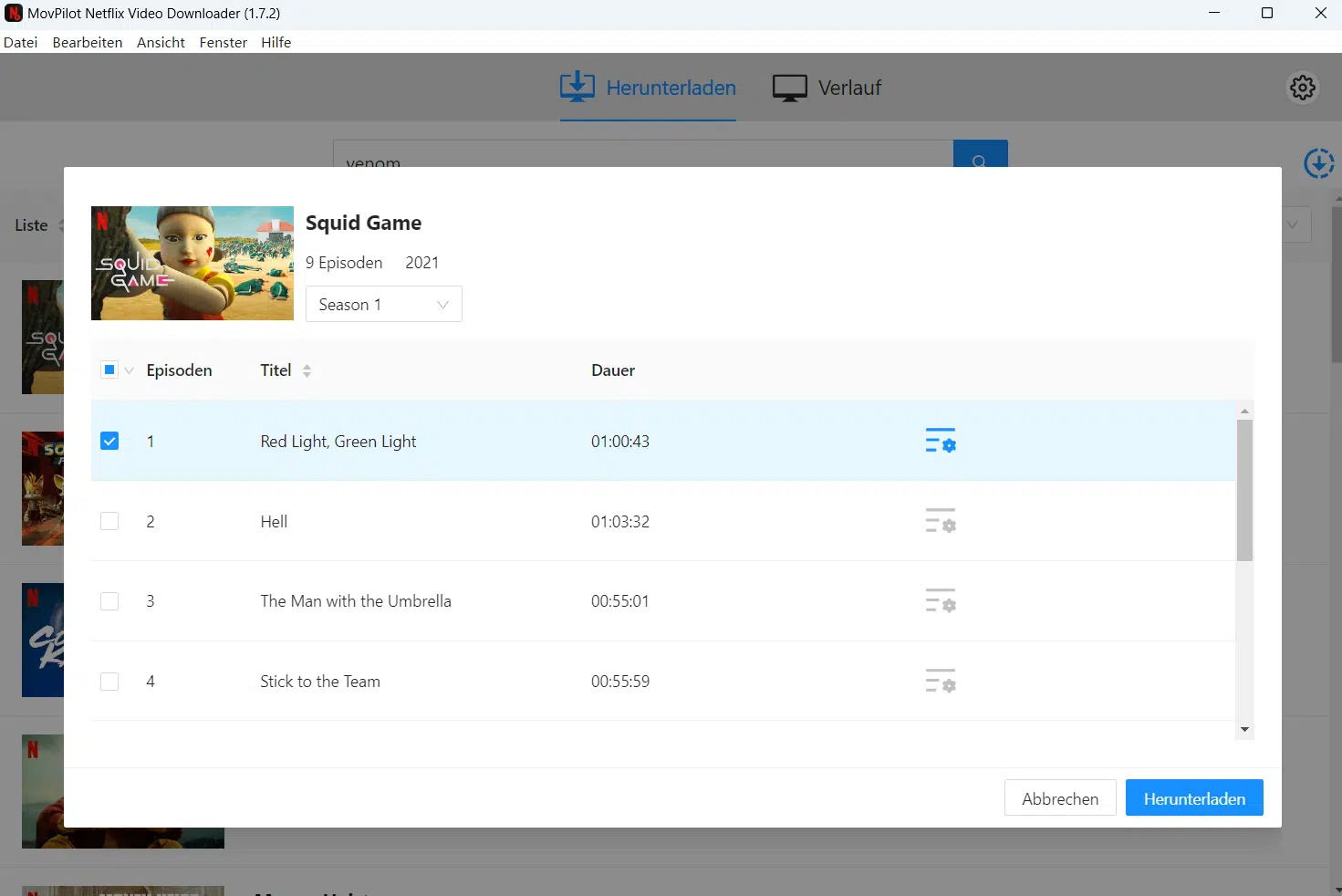
Task: Click the title Red Light, Green Light
Action: [x=338, y=442]
